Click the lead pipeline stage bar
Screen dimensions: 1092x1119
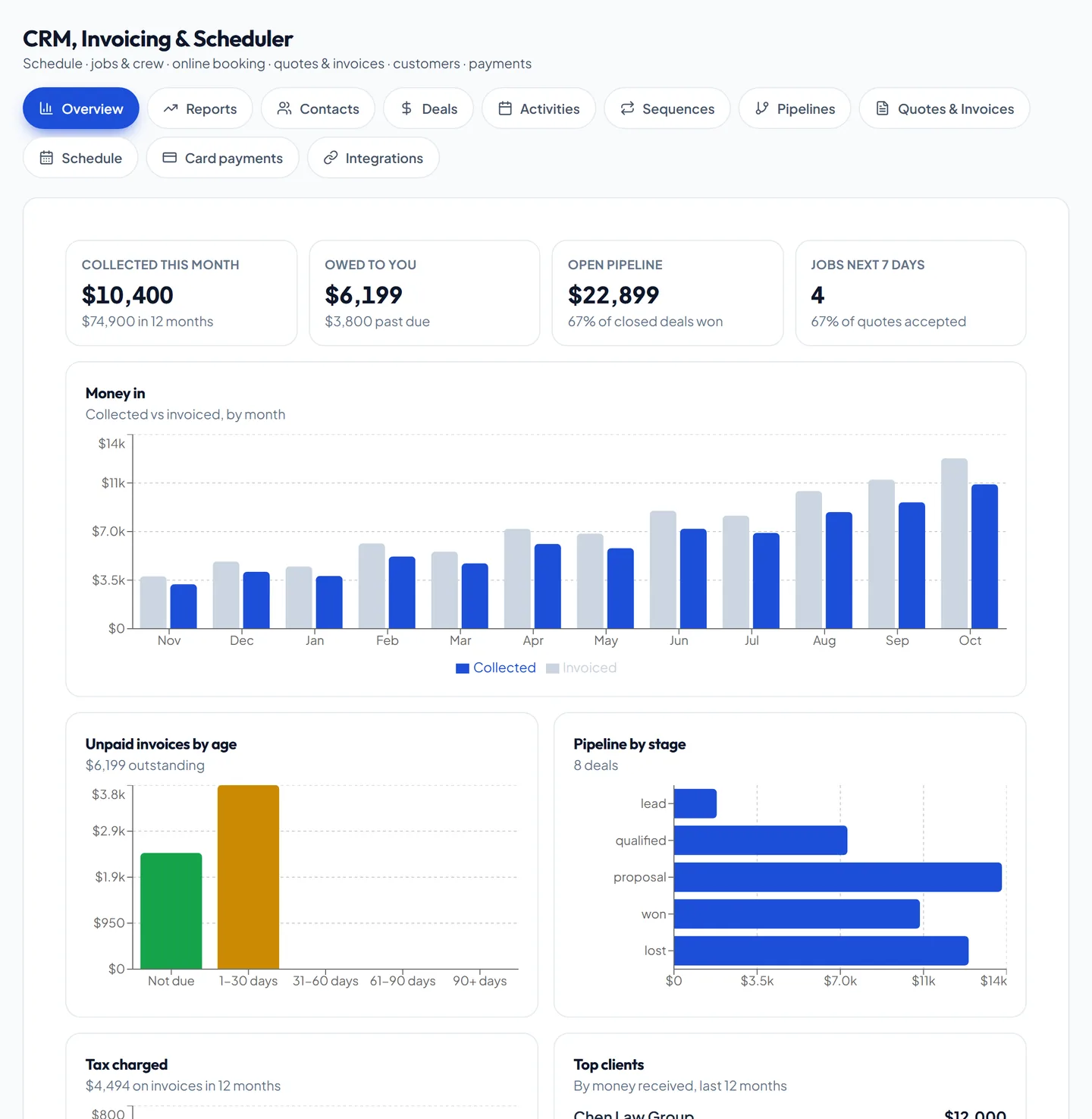695,803
